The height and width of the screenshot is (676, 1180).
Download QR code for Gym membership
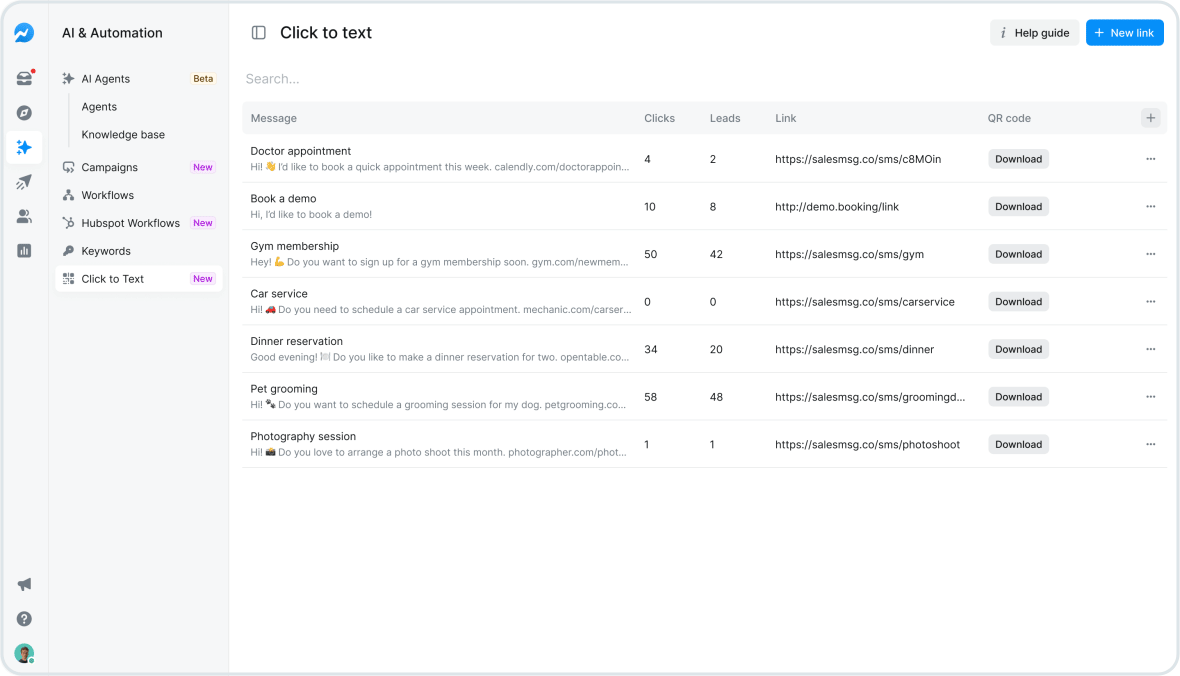[1018, 253]
